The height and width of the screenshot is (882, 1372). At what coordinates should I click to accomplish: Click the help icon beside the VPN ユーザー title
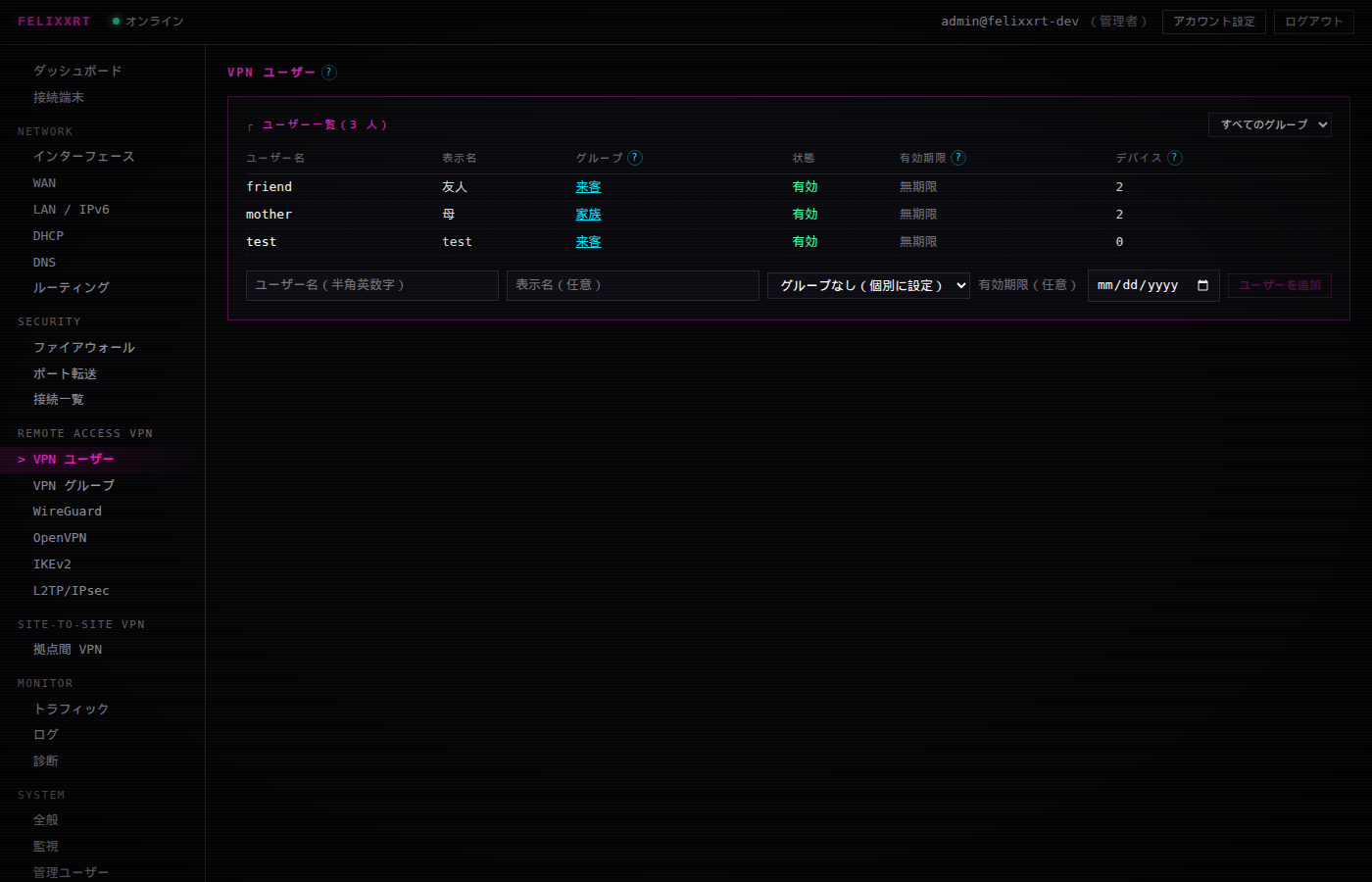pyautogui.click(x=329, y=73)
